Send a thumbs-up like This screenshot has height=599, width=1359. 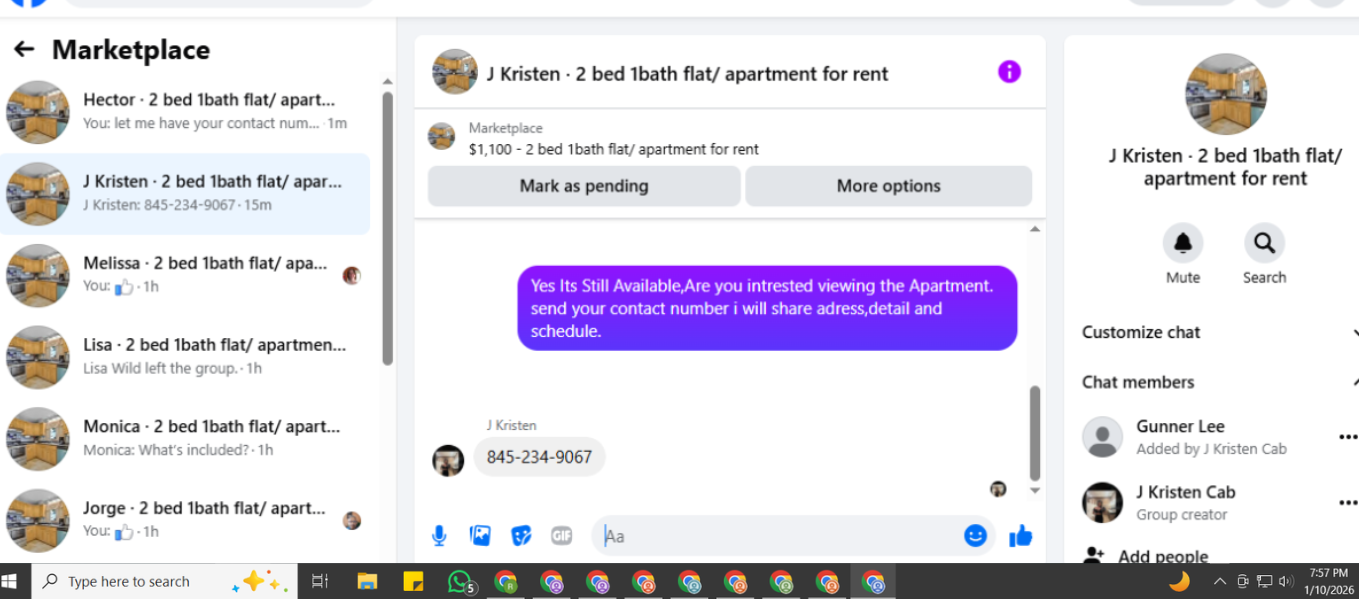[1021, 536]
